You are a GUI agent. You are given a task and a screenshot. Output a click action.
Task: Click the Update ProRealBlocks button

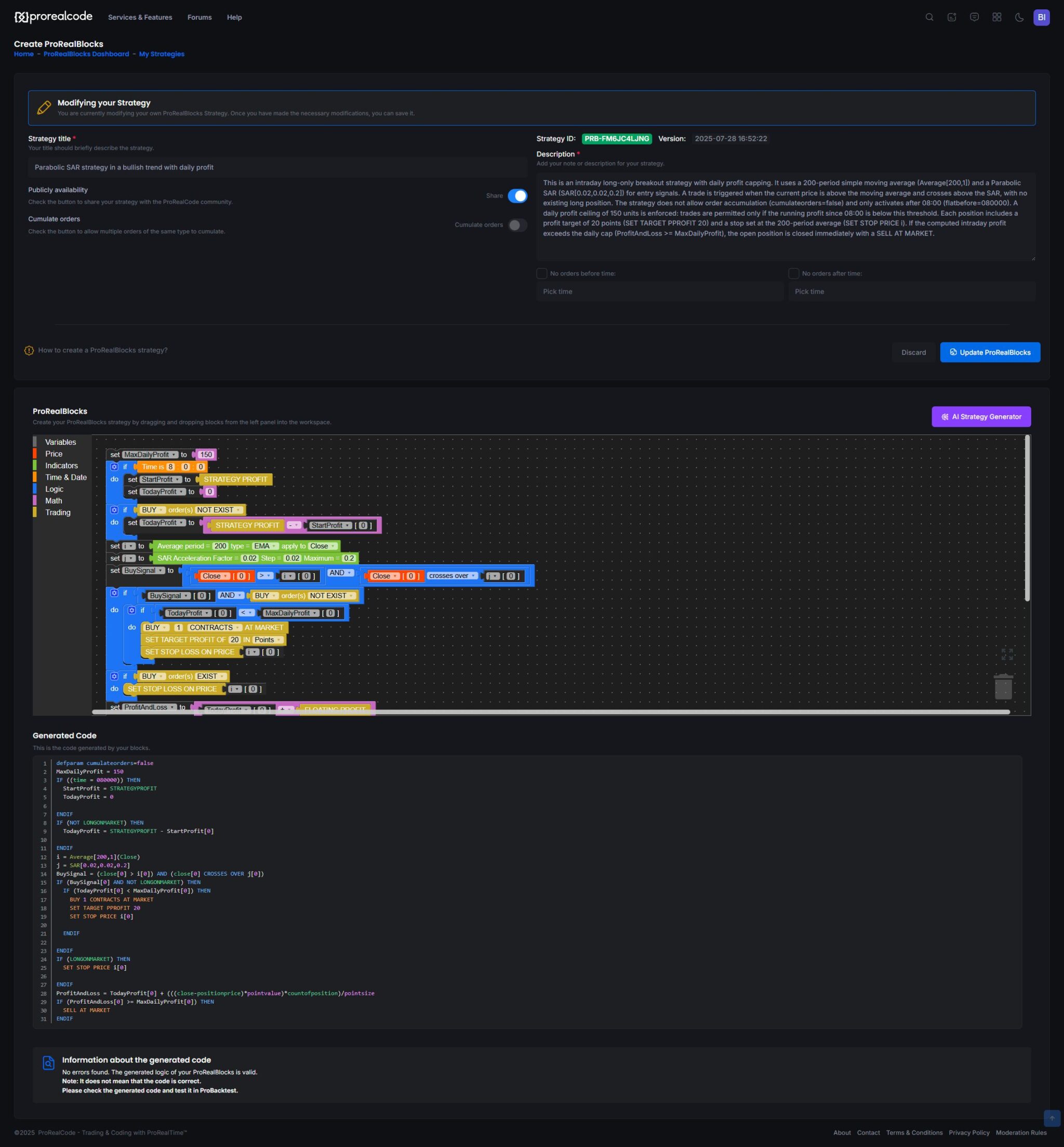(x=990, y=352)
